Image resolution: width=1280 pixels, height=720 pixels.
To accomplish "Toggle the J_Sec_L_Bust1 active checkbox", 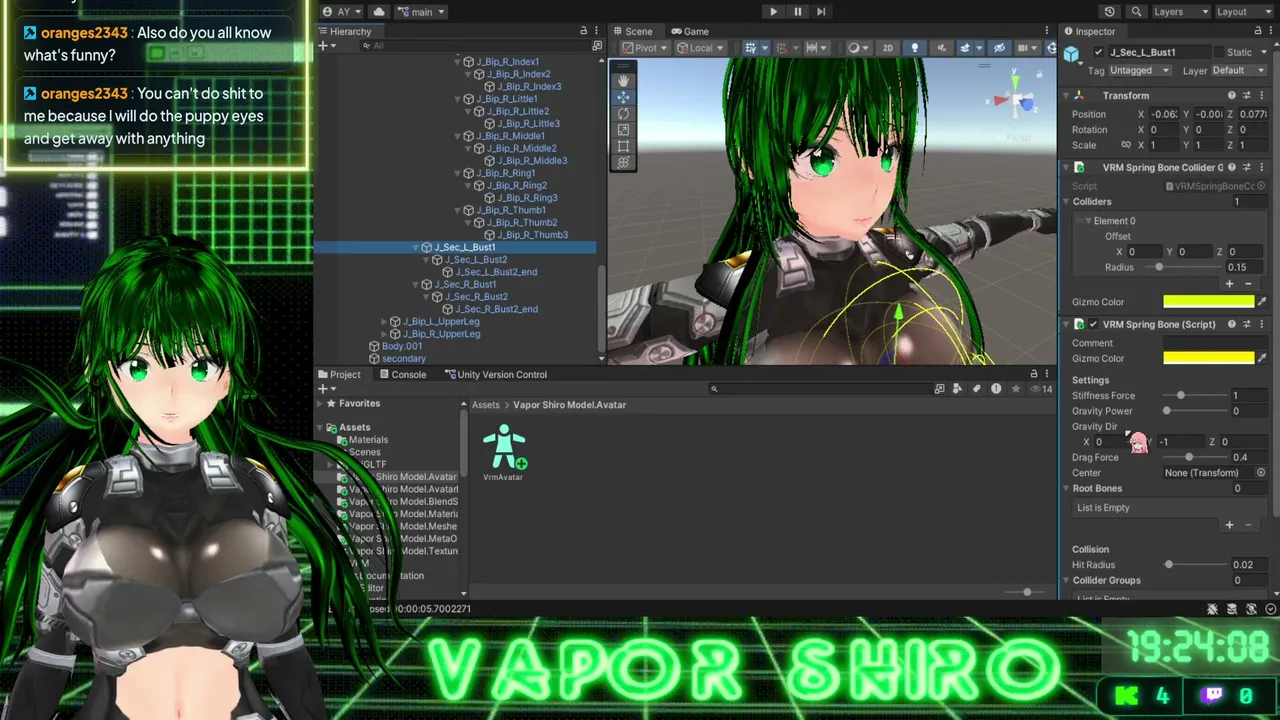I will [x=1099, y=52].
